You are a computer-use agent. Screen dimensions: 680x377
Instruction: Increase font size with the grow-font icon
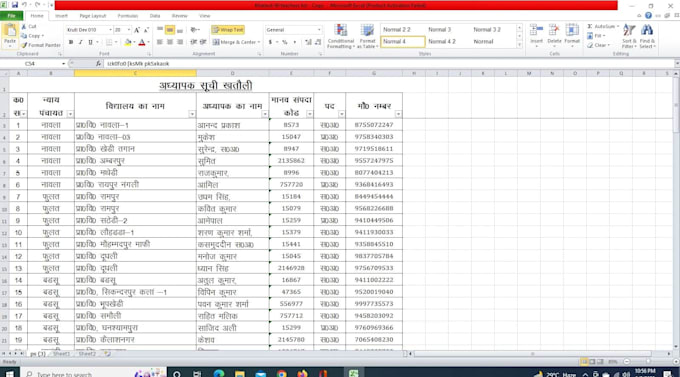tap(137, 30)
